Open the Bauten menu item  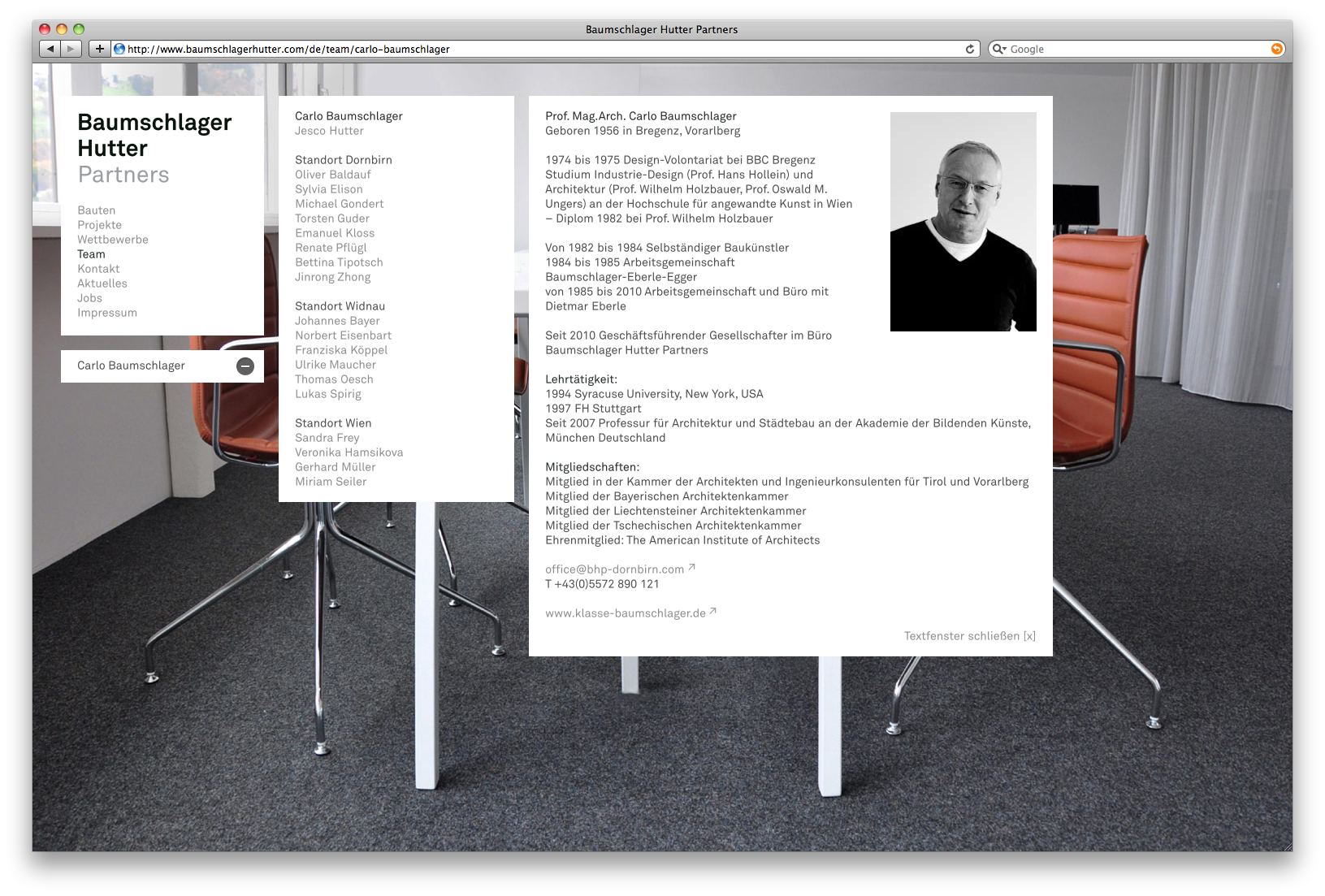(x=96, y=210)
